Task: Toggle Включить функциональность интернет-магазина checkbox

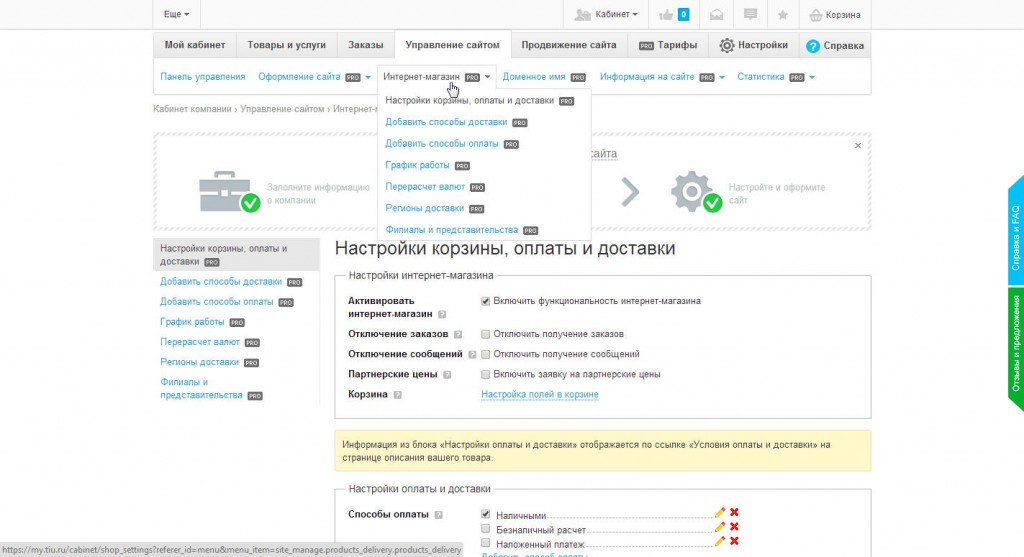Action: [x=485, y=301]
